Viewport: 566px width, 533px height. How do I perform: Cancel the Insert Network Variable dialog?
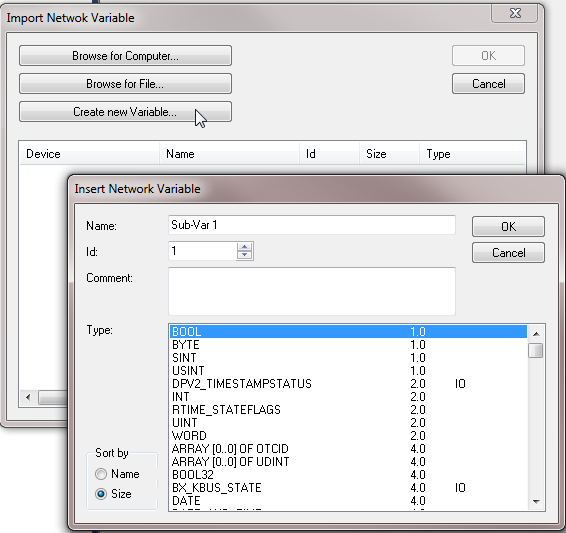pyautogui.click(x=508, y=253)
